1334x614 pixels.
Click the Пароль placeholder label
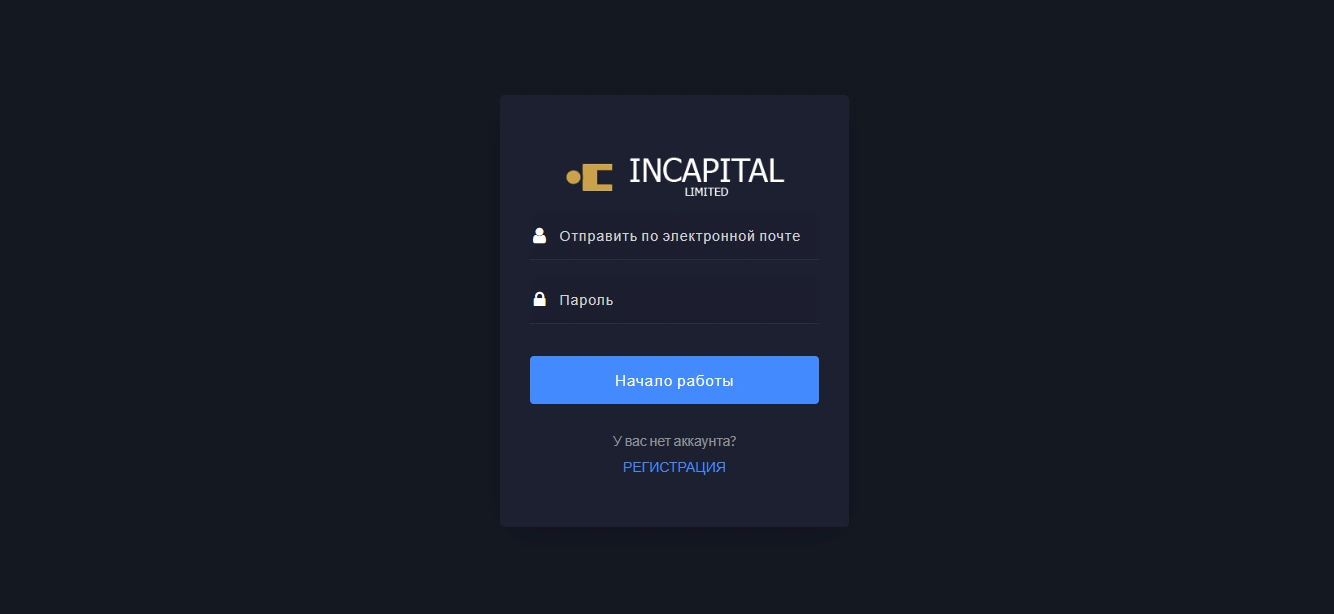(x=586, y=300)
